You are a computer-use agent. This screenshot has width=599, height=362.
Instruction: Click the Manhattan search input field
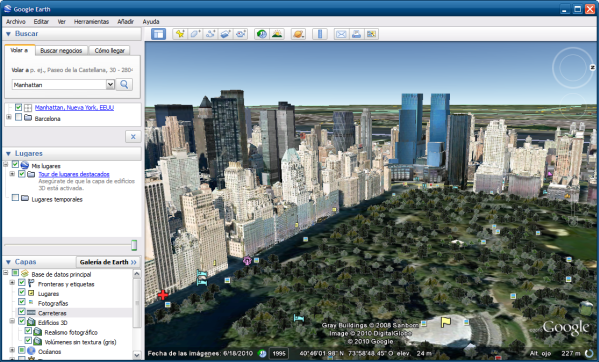pos(59,85)
